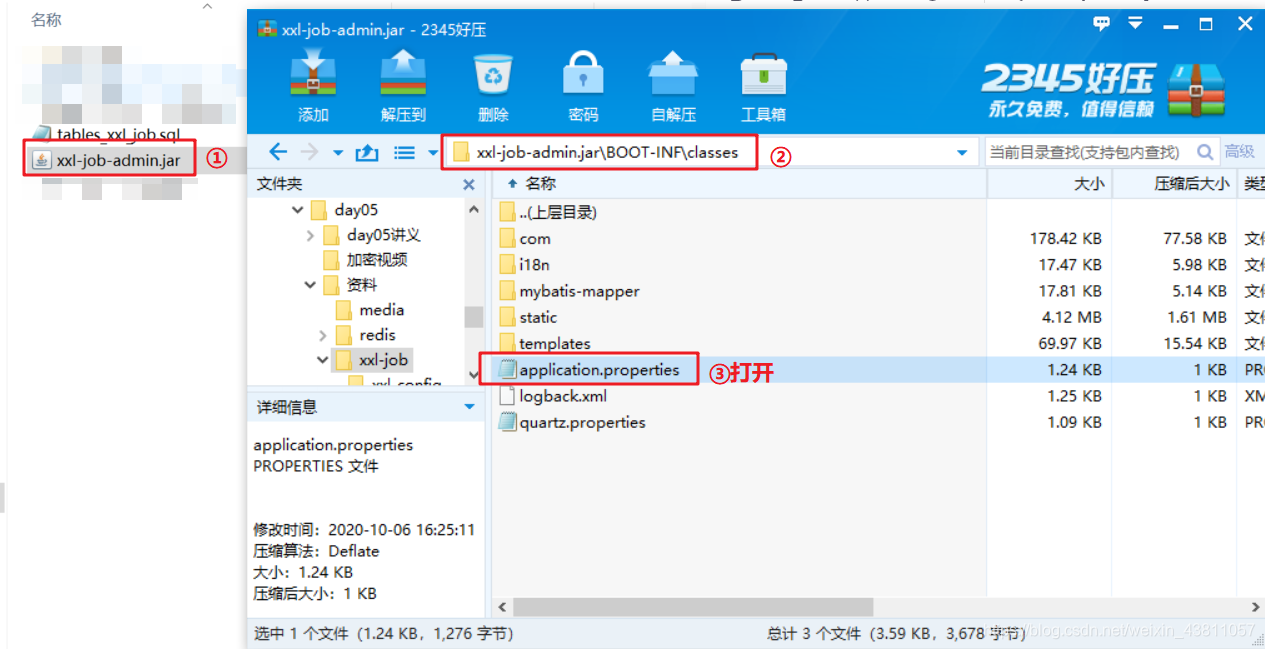Click into the 当前目录查找 search field
The image size is (1265, 649).
pos(1090,152)
